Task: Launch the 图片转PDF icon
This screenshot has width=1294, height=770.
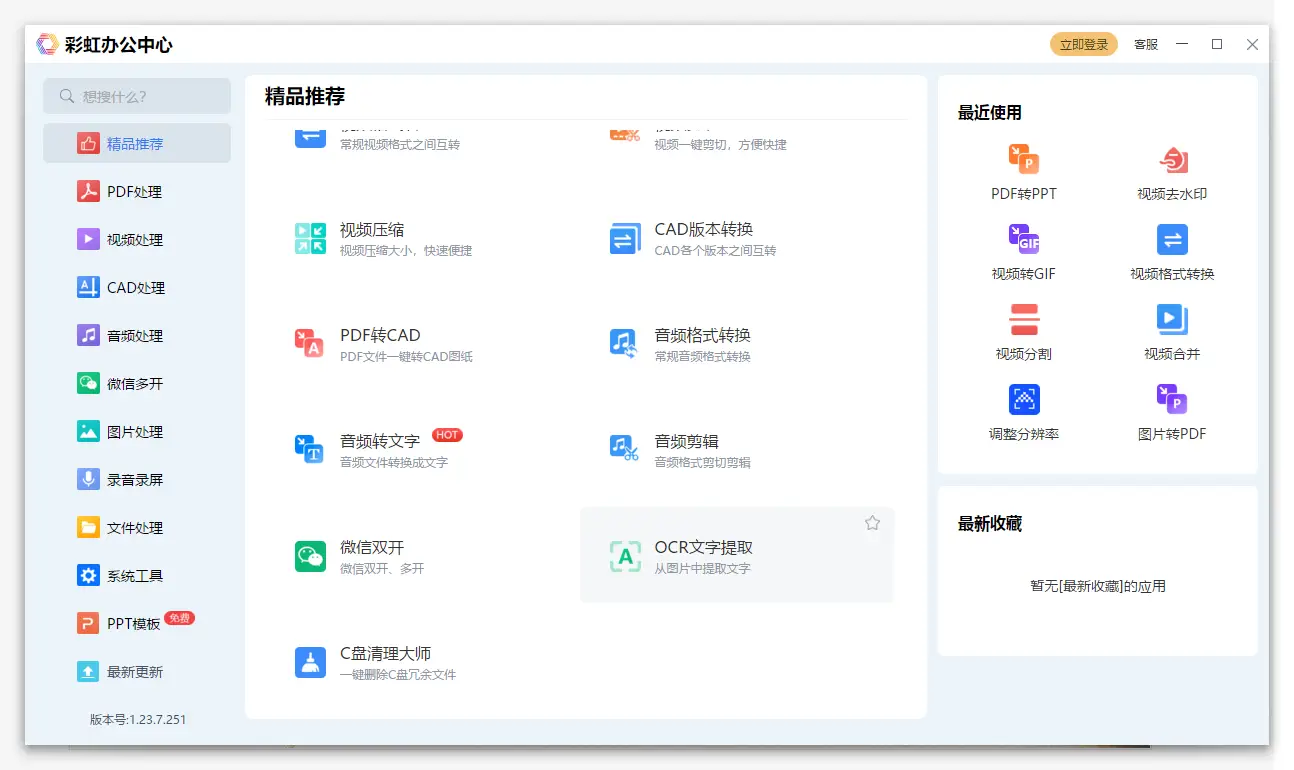Action: [1172, 400]
